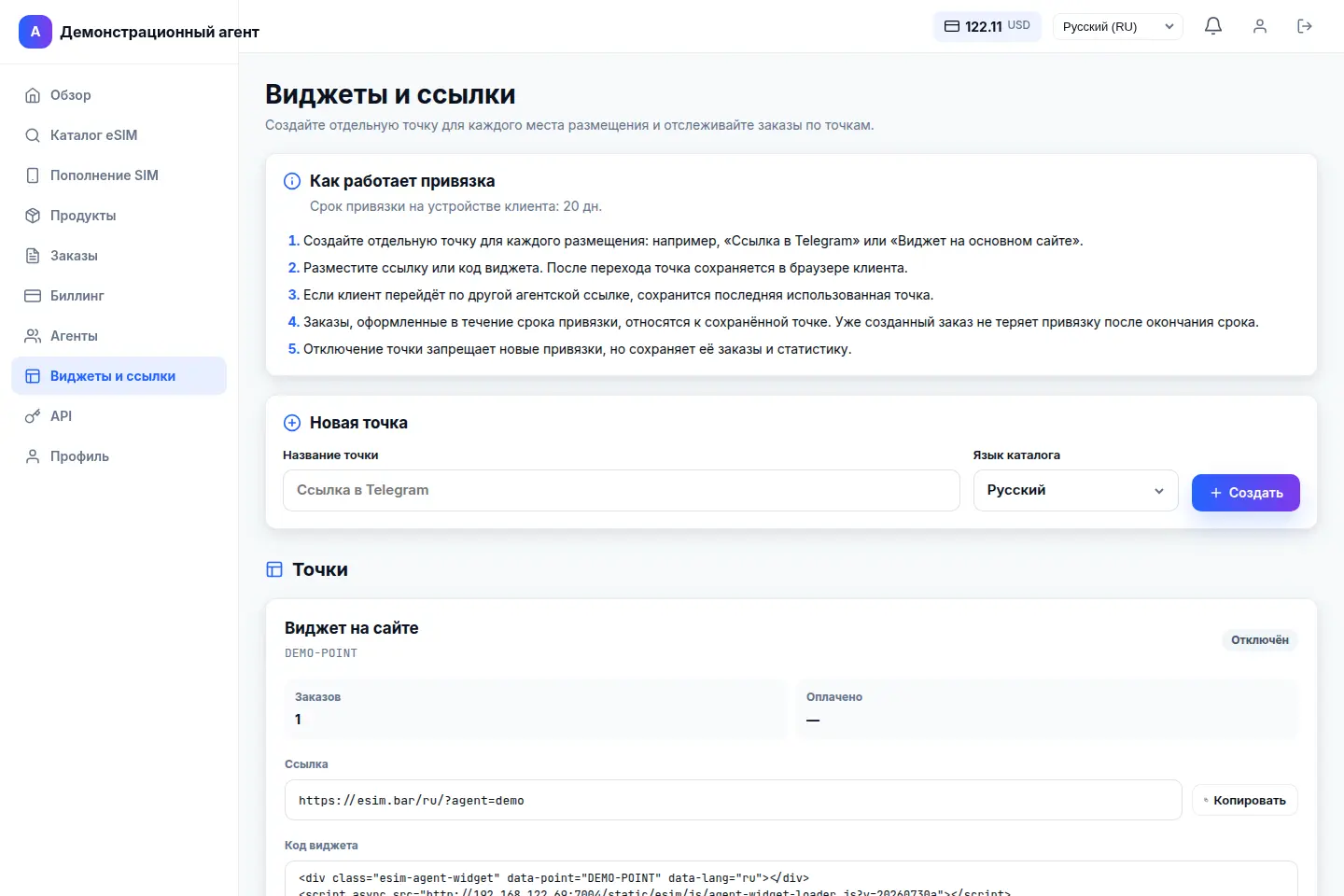Click the esim.bar agent=demo link field
The height and width of the screenshot is (896, 1344).
pyautogui.click(x=734, y=800)
